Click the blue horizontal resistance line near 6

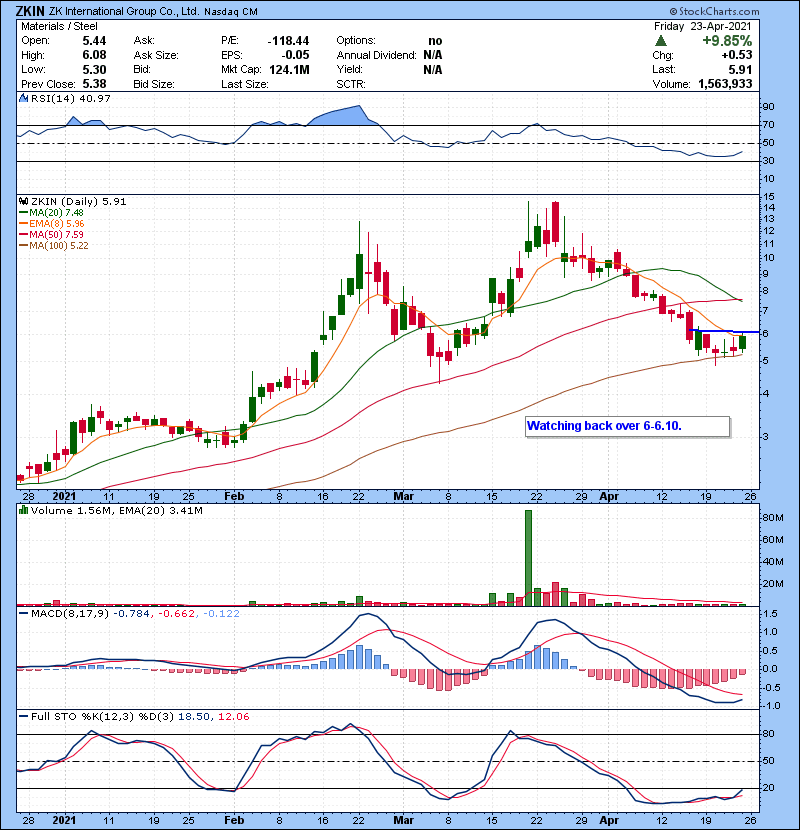[x=724, y=331]
